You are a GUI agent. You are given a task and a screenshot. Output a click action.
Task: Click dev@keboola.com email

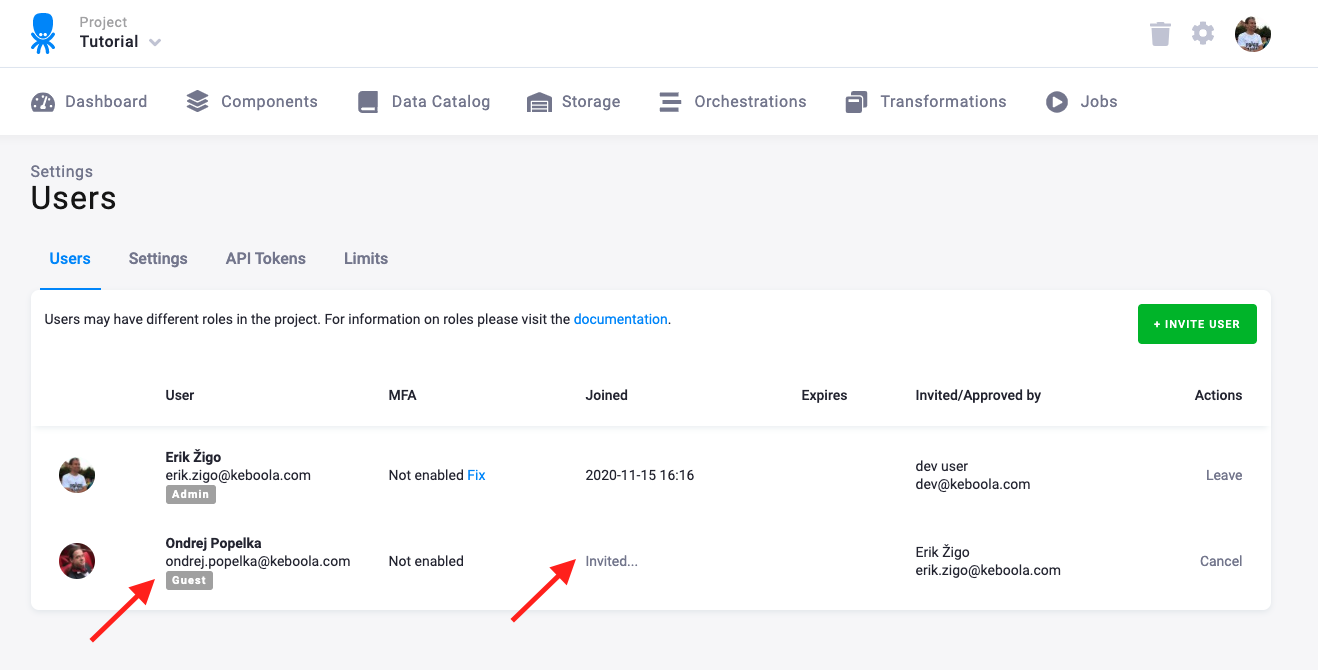pos(973,484)
